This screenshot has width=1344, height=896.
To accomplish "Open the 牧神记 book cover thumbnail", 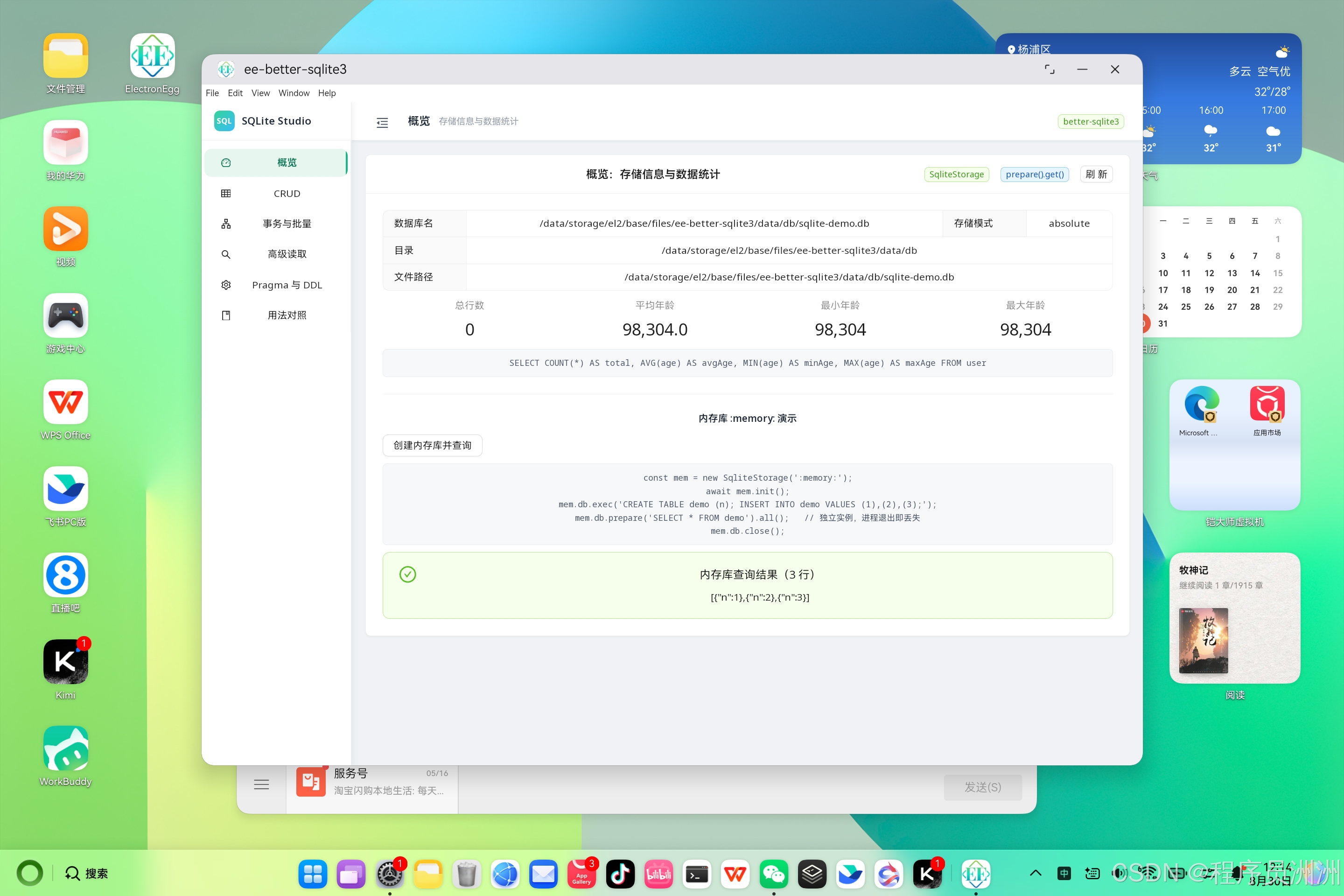I will coord(1203,640).
